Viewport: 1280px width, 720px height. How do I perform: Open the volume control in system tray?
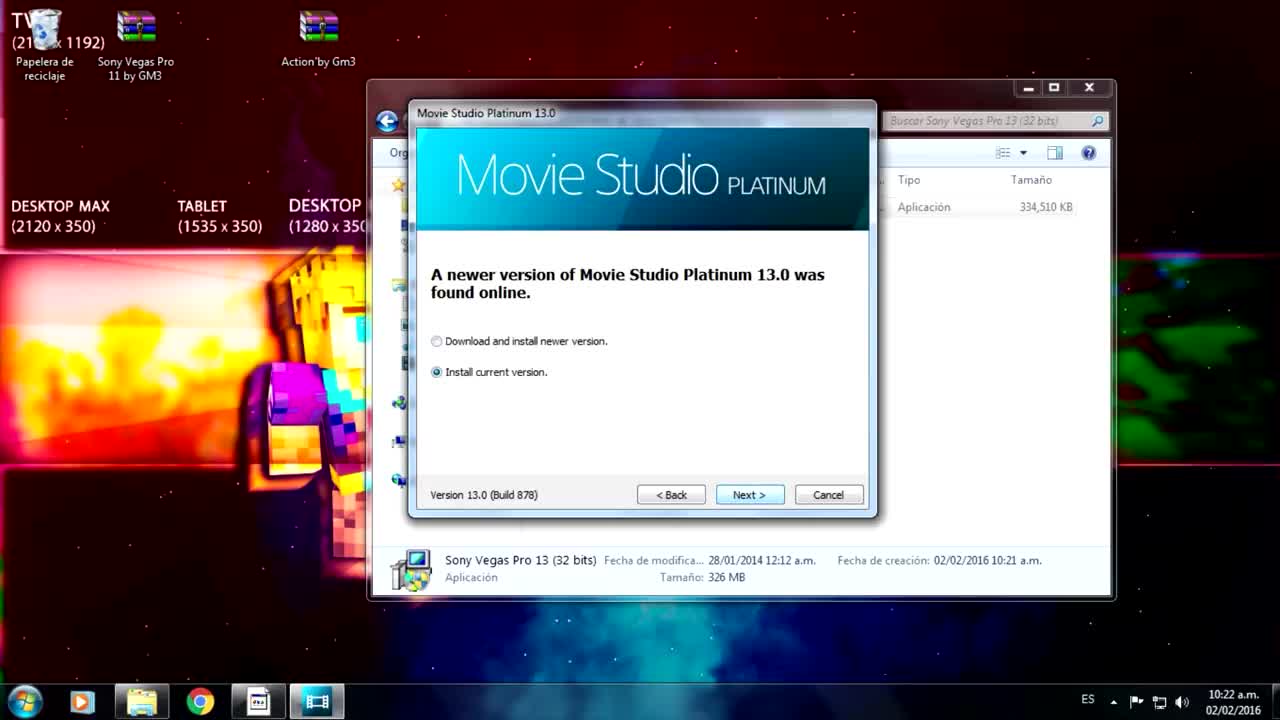pyautogui.click(x=1182, y=701)
